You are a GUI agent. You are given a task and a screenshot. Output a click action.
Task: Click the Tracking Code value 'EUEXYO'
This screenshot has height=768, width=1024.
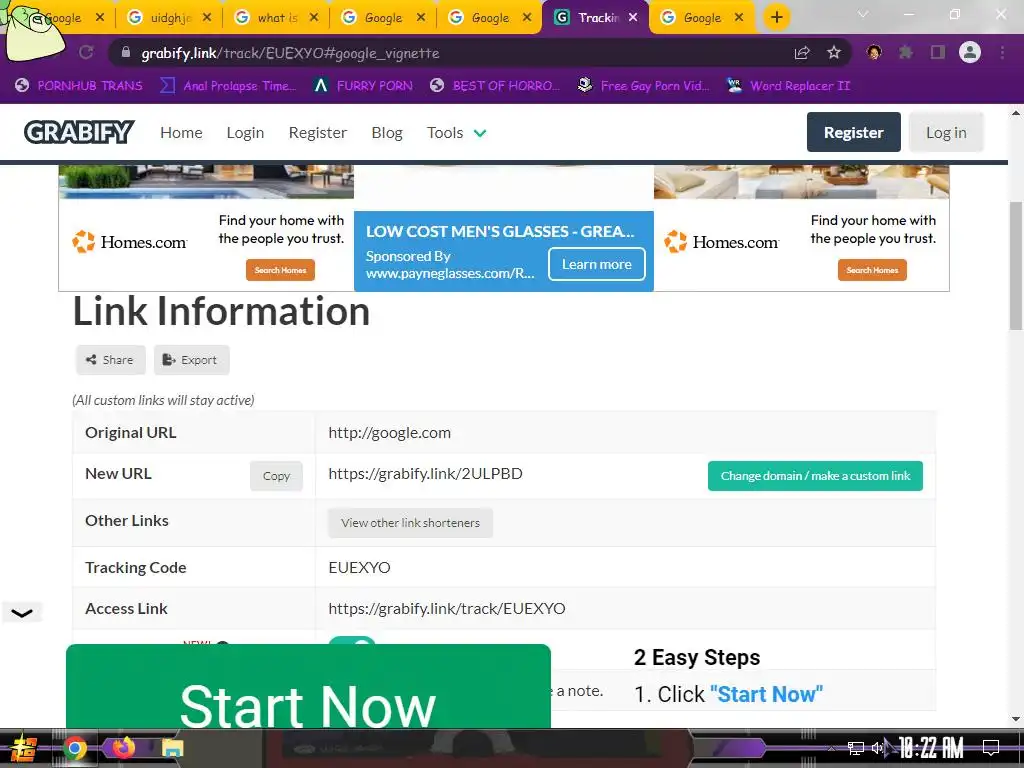click(359, 568)
